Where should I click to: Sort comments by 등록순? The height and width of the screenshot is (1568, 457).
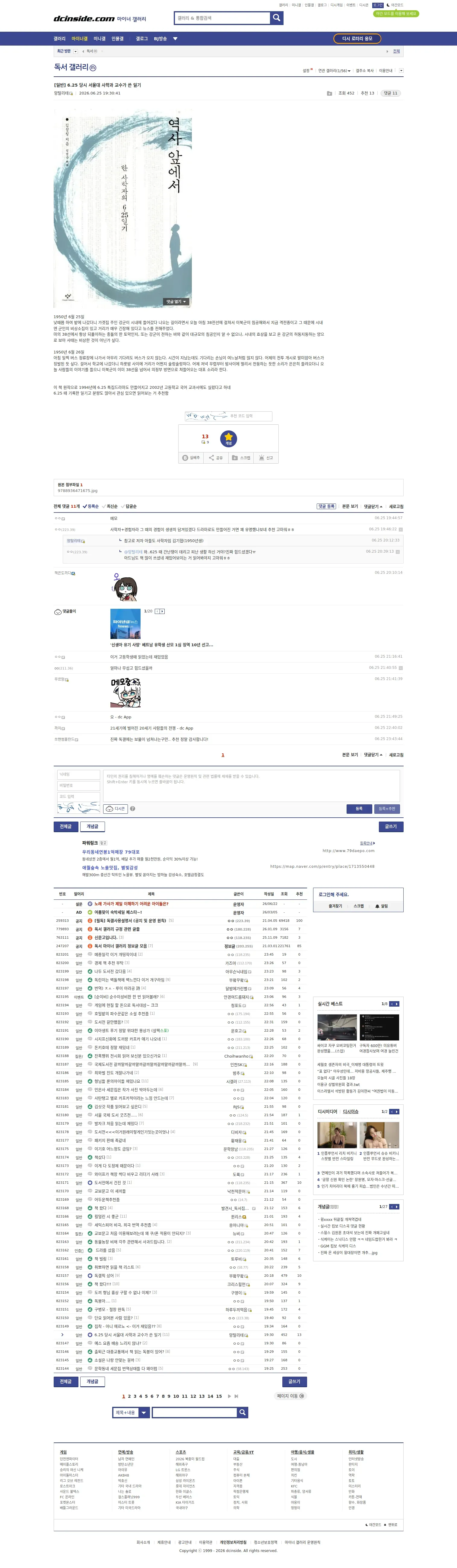coord(91,506)
